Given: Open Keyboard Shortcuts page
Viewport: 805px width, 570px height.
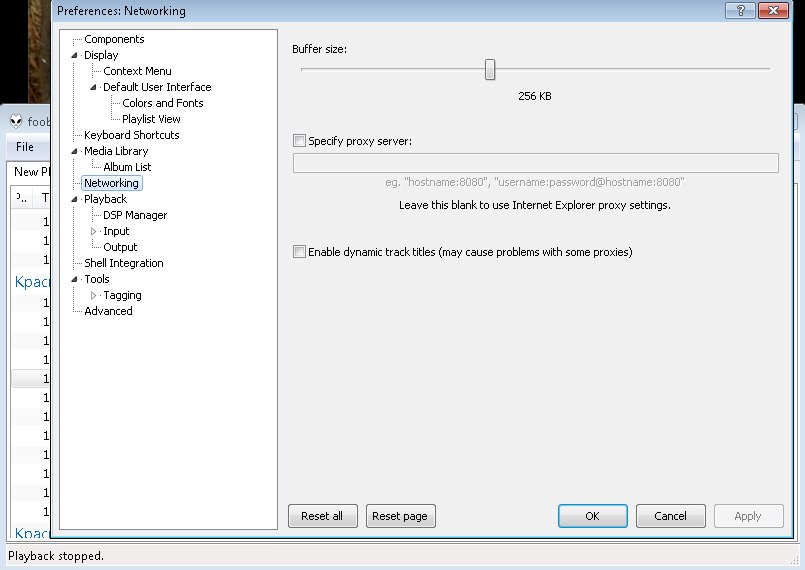Looking at the screenshot, I should click(131, 135).
